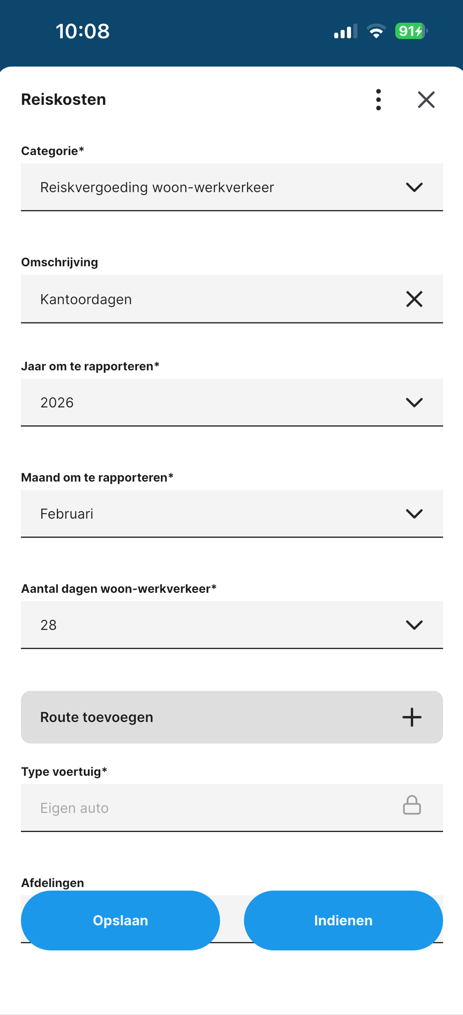
Task: Tap the lock icon in Type voertuig
Action: click(x=412, y=805)
